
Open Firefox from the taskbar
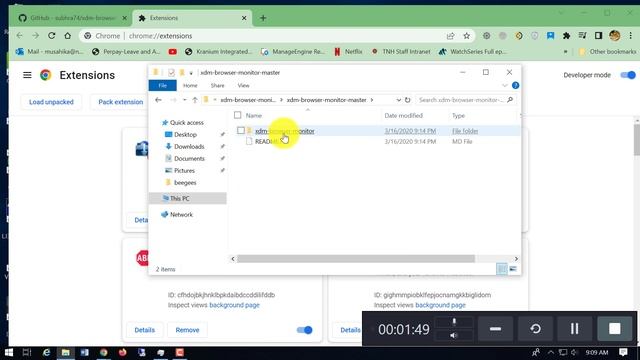[122, 352]
